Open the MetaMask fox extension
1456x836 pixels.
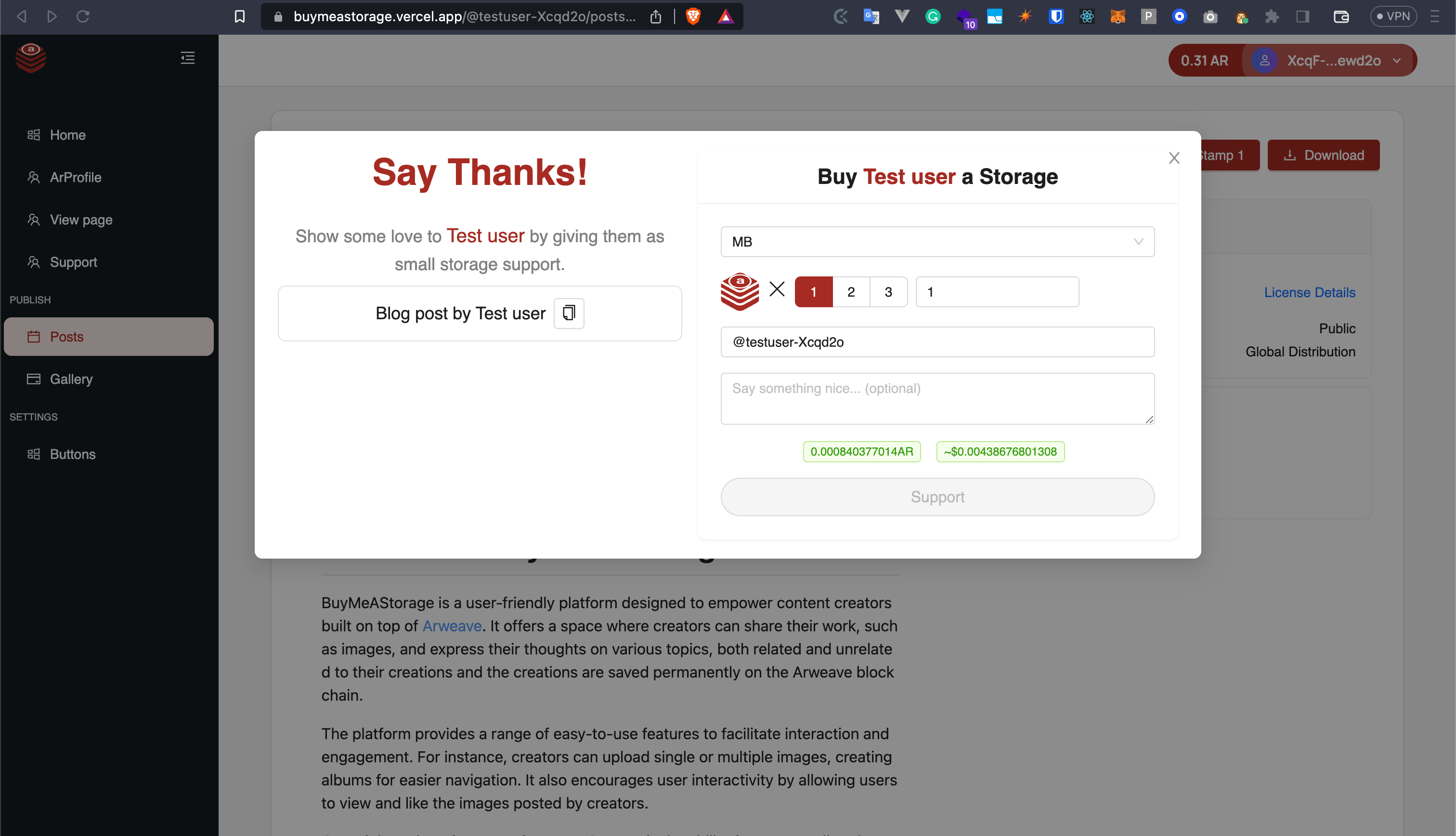click(x=1118, y=17)
